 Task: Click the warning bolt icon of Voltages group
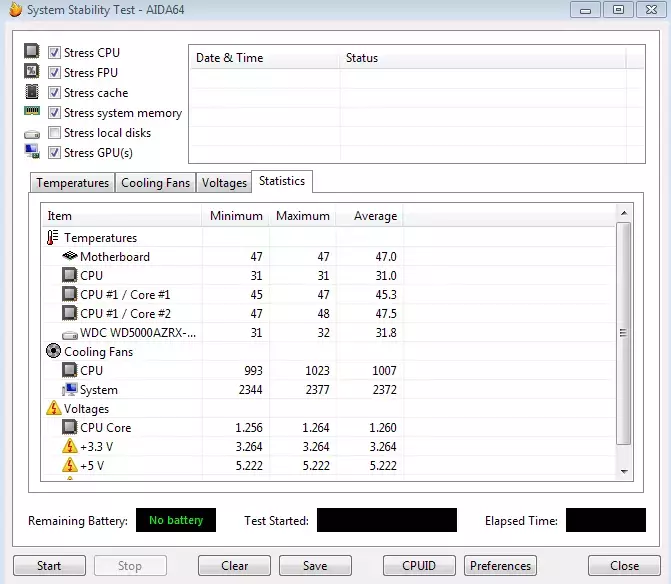[53, 408]
